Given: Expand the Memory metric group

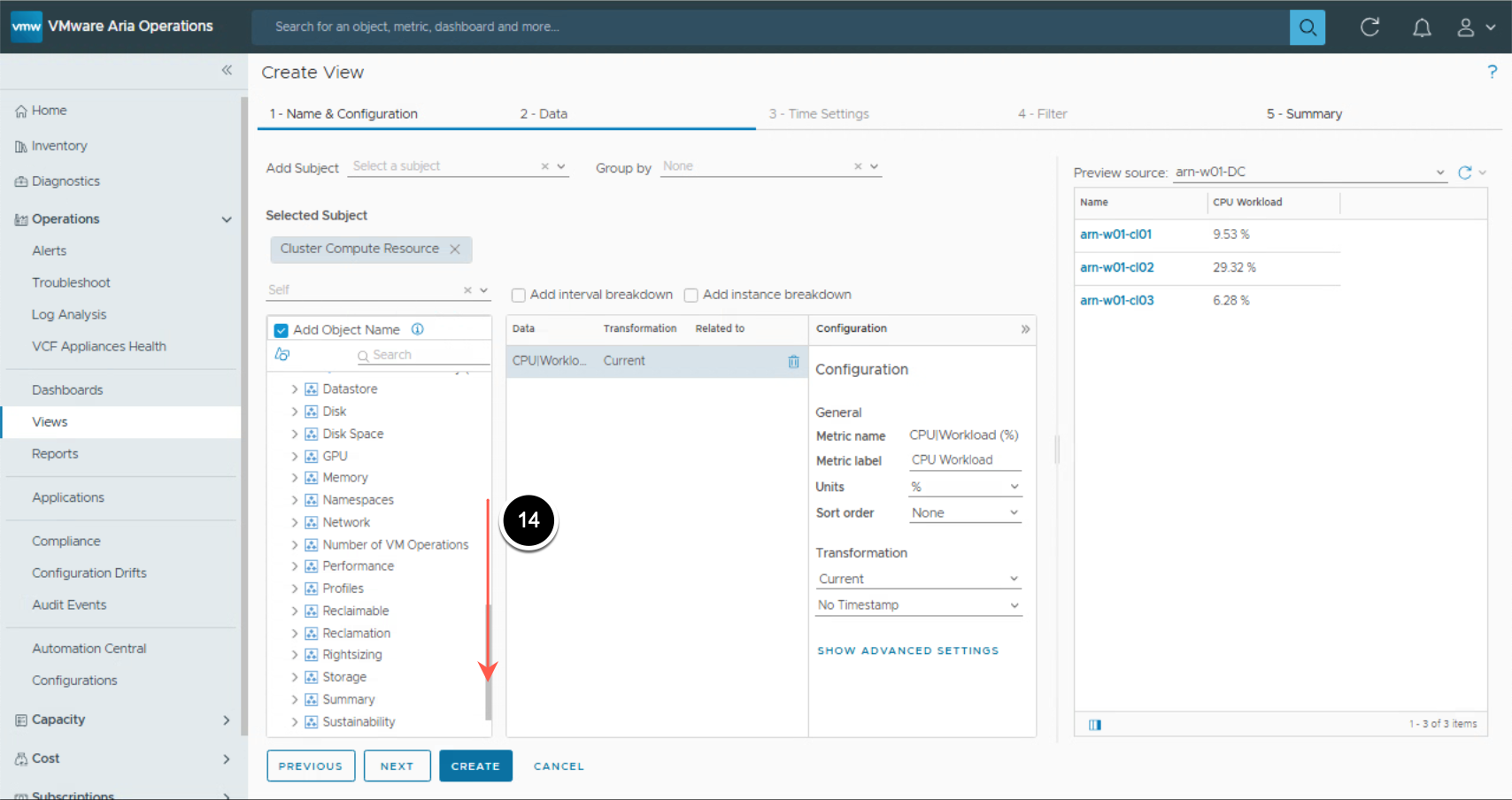Looking at the screenshot, I should point(295,478).
